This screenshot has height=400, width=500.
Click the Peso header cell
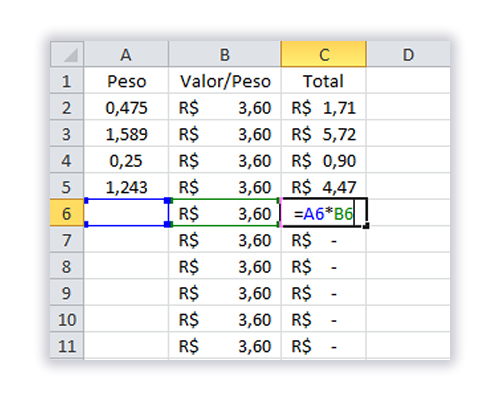click(x=126, y=81)
